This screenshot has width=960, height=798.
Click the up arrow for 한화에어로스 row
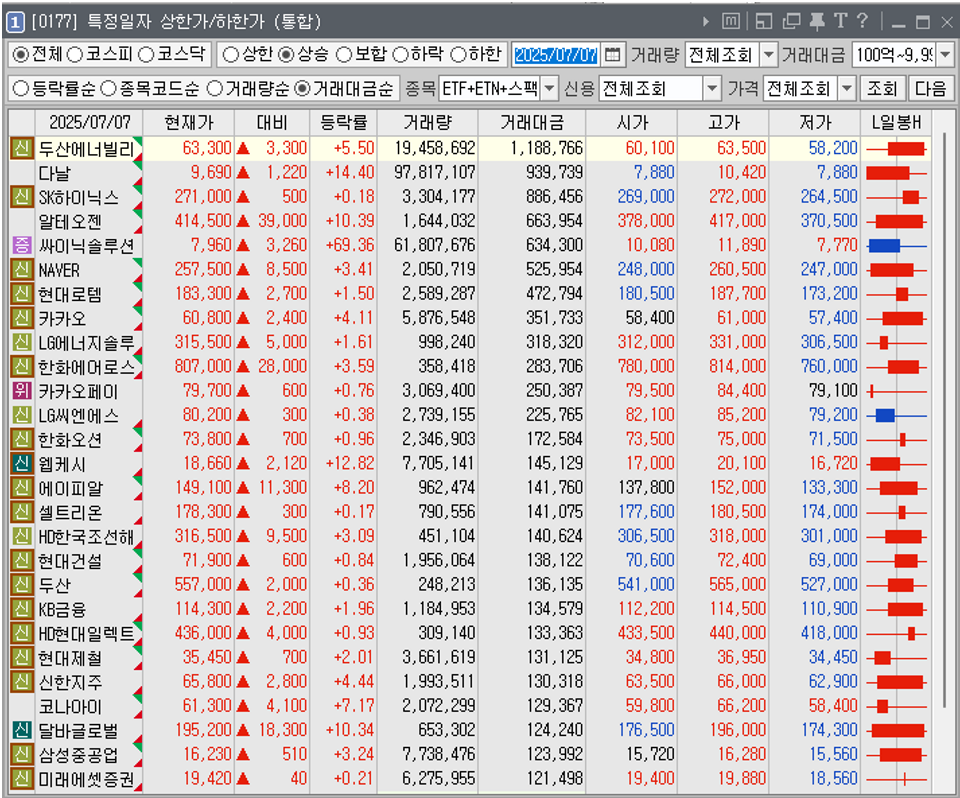(243, 367)
